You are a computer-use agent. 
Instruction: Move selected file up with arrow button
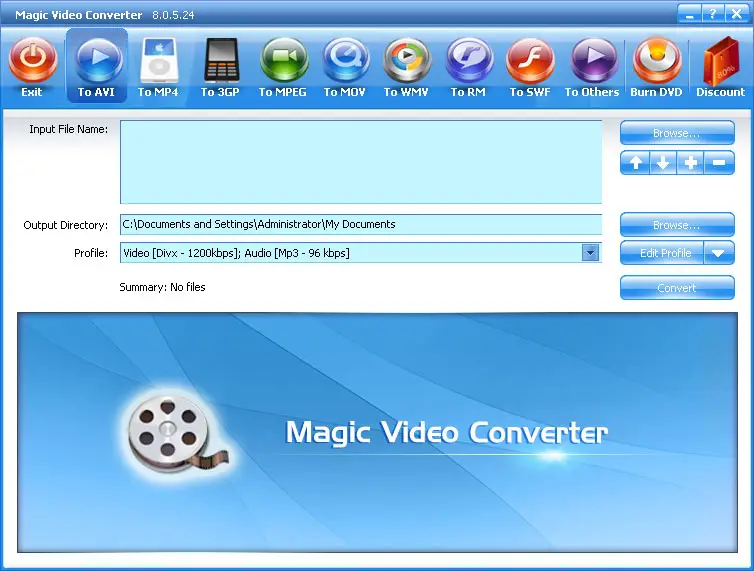[x=635, y=163]
